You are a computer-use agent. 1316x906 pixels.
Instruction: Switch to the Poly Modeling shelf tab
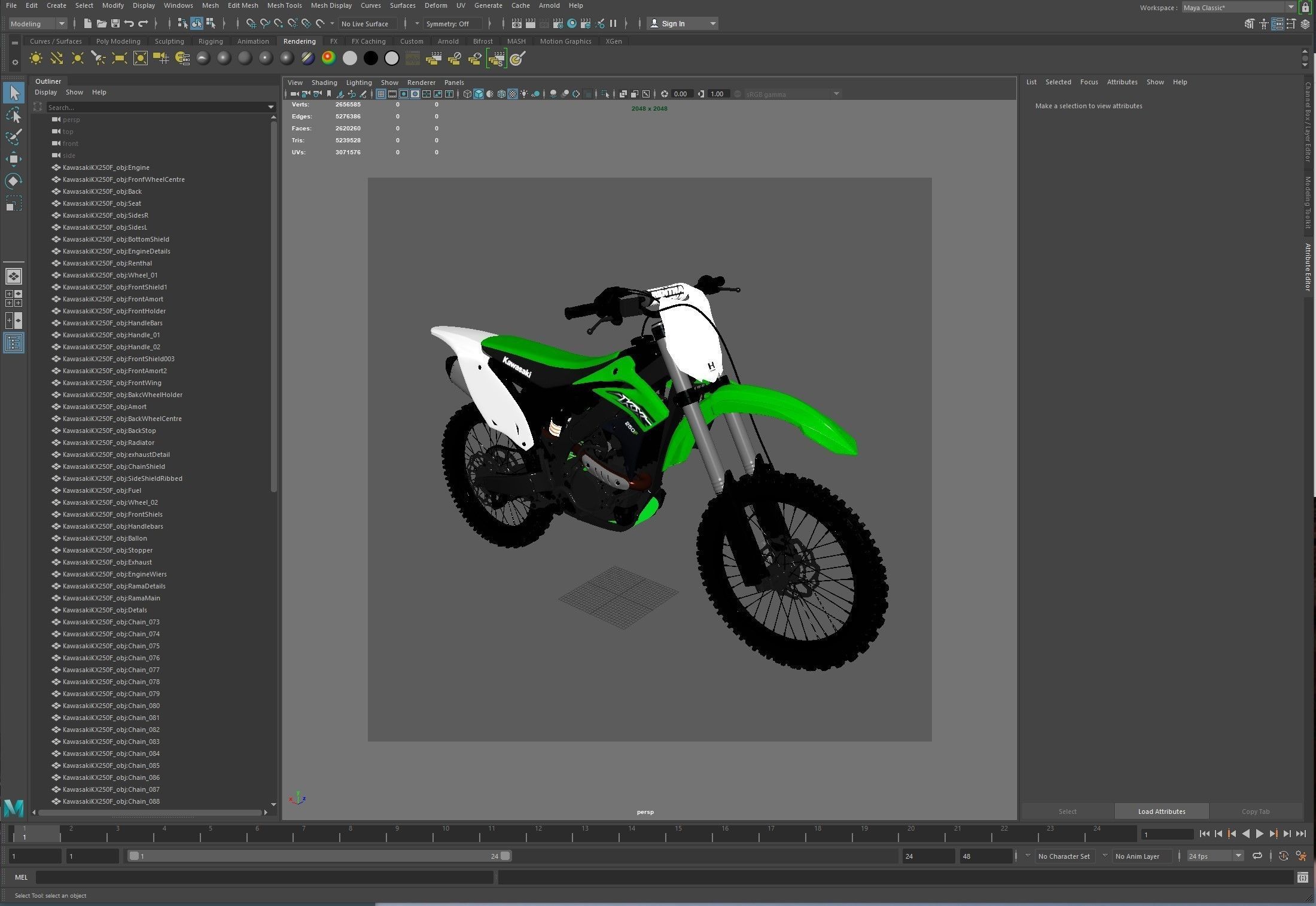point(118,41)
